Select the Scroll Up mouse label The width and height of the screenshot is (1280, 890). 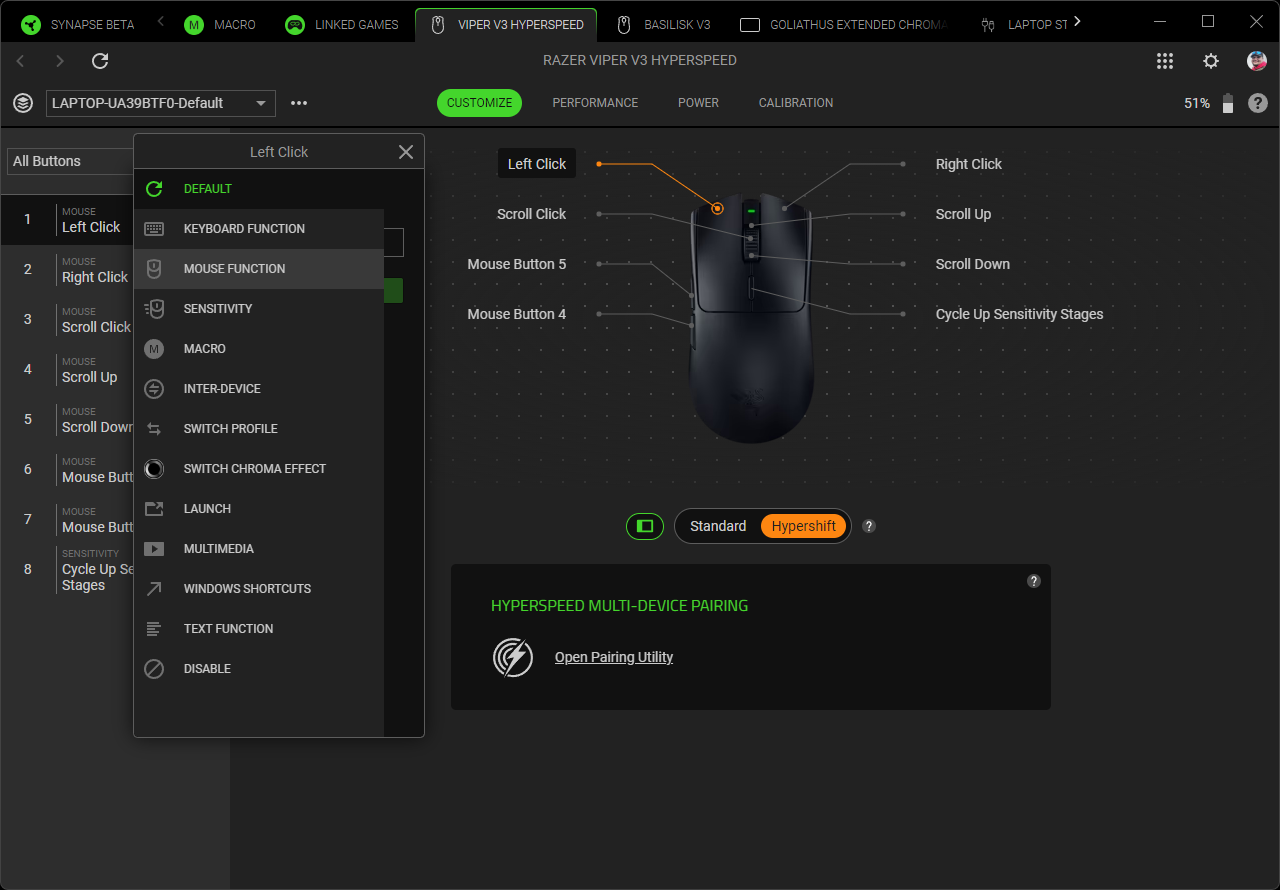[964, 214]
